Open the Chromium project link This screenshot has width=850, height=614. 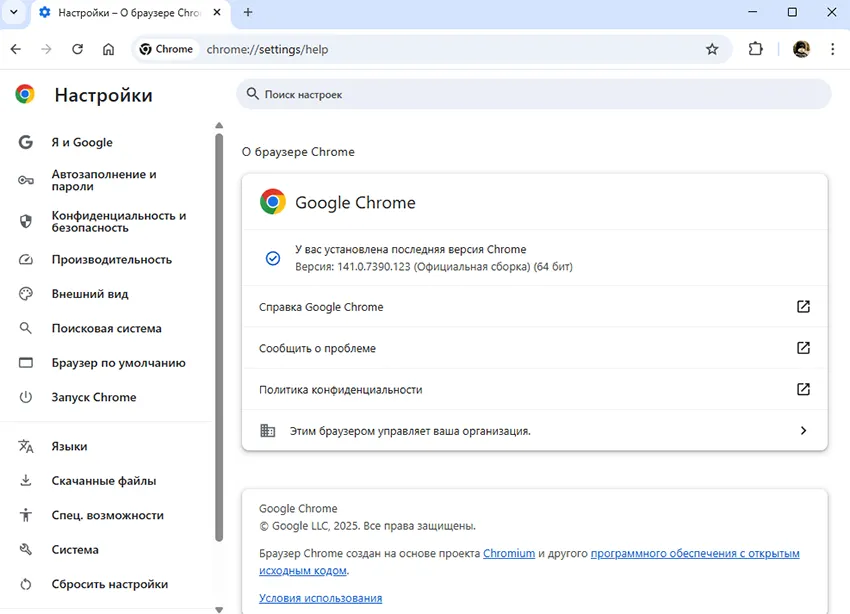[509, 552]
